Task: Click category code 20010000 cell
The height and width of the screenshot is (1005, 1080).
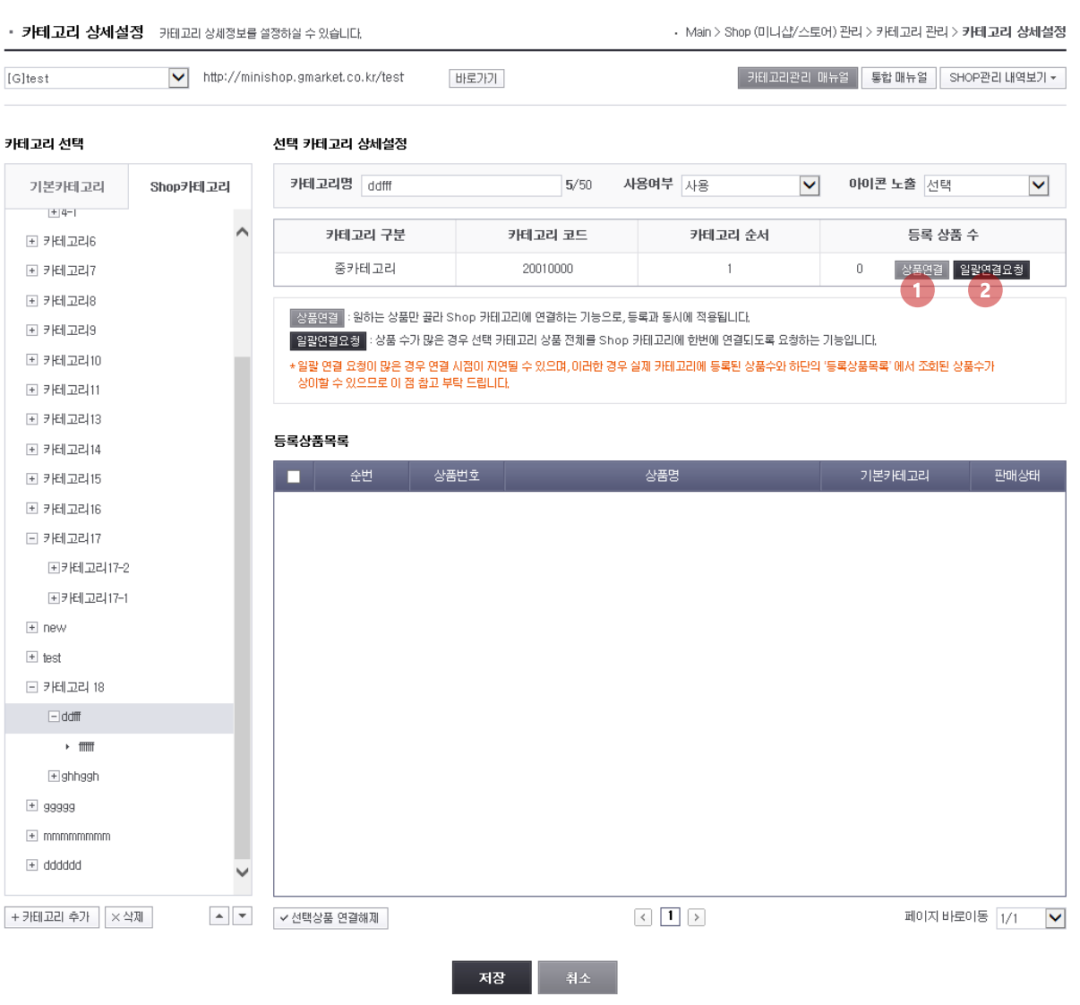Action: (547, 269)
